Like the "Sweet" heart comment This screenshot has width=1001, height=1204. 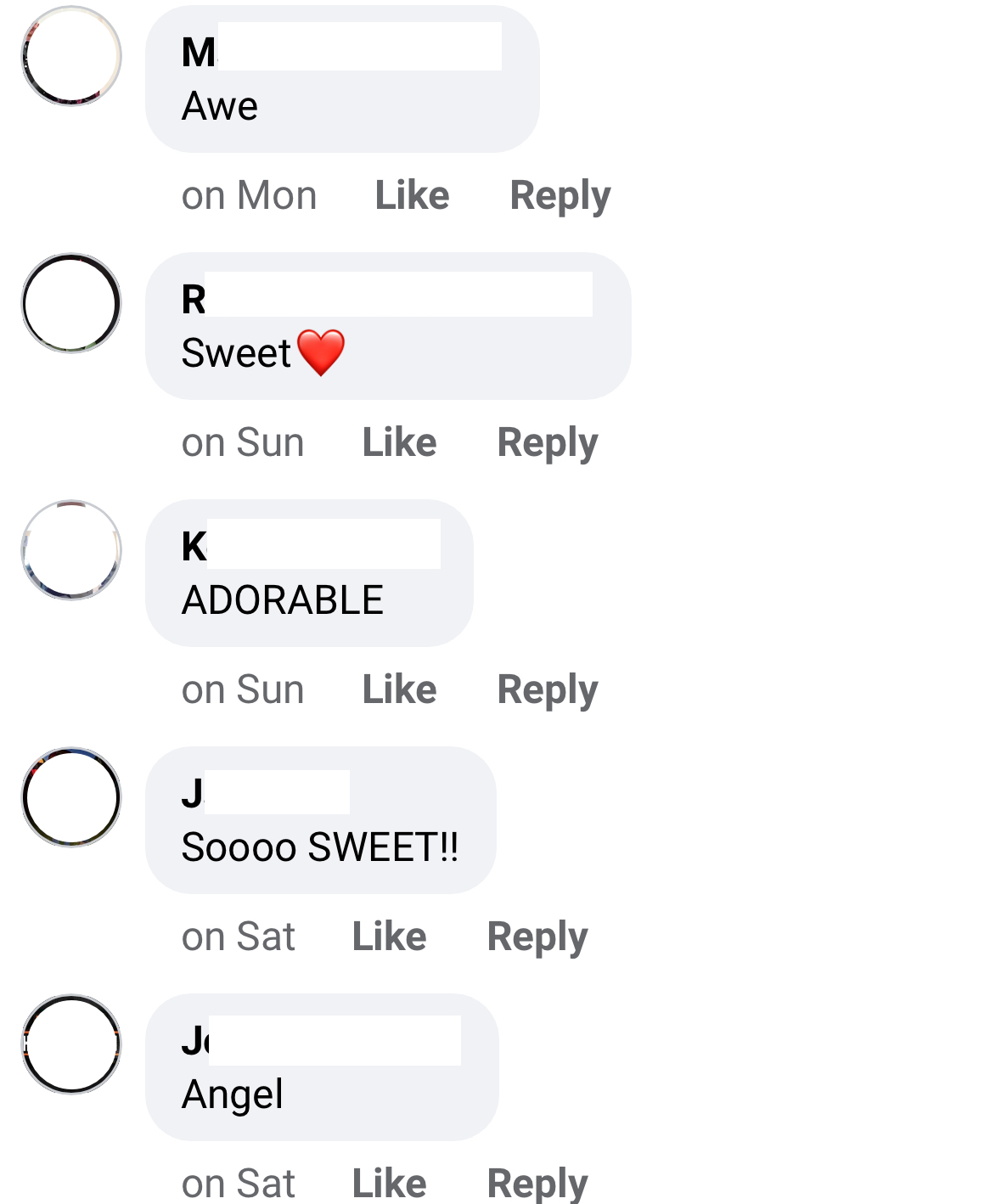point(399,442)
